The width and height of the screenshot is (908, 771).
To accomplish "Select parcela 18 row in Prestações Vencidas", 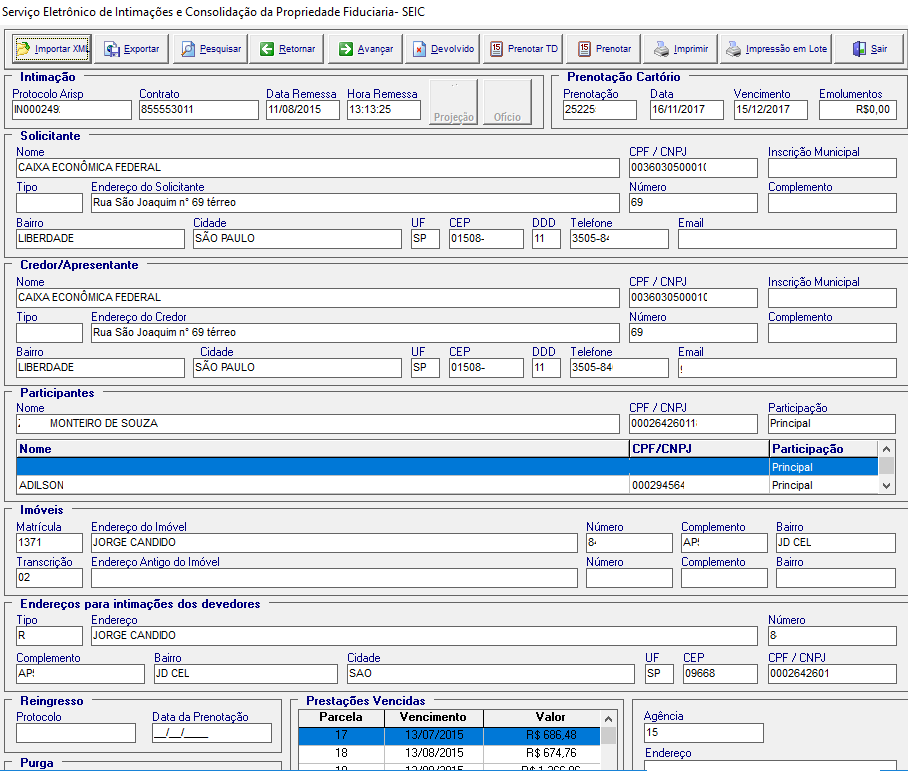I will 449,753.
